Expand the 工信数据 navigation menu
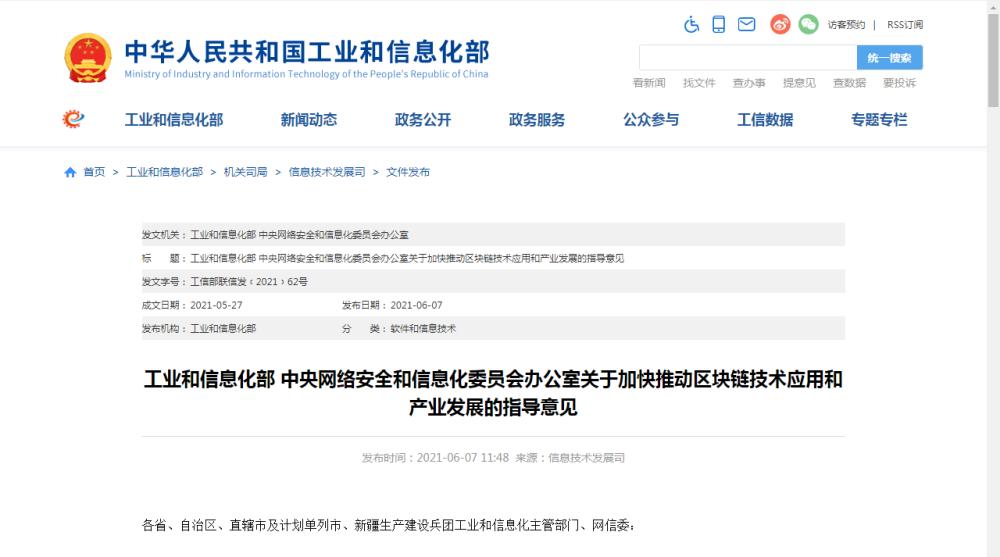The width and height of the screenshot is (1000, 557). click(765, 120)
